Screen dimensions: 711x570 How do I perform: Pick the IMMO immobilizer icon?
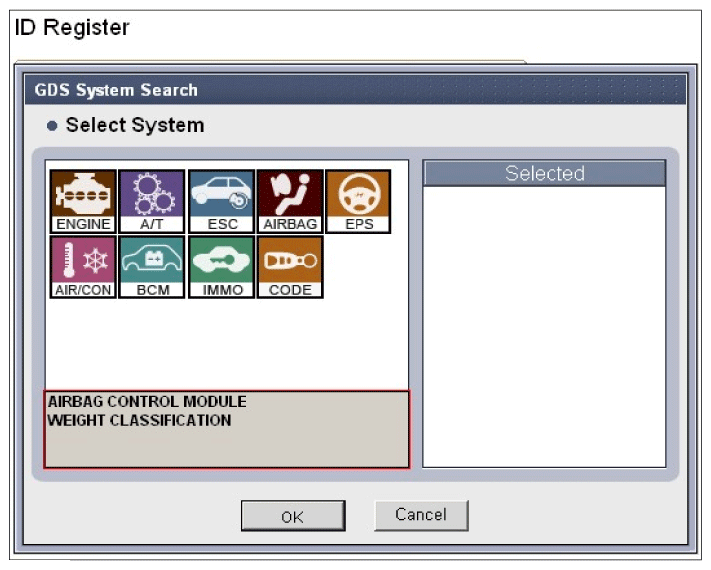(x=221, y=267)
